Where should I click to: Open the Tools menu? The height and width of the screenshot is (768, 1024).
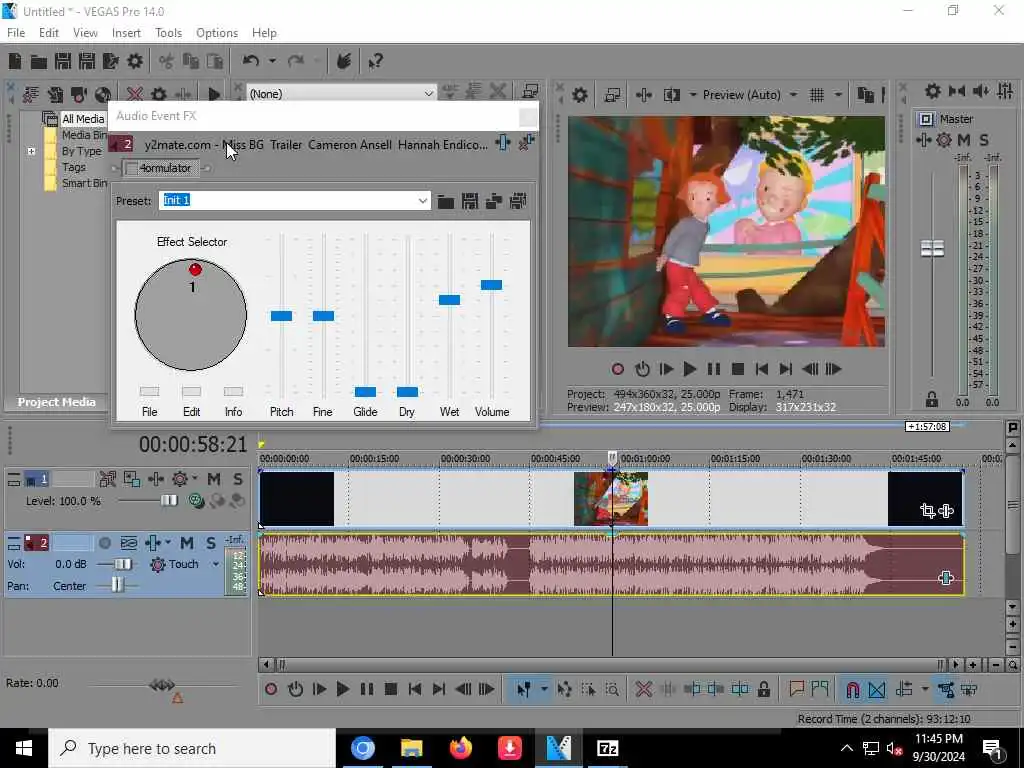168,33
